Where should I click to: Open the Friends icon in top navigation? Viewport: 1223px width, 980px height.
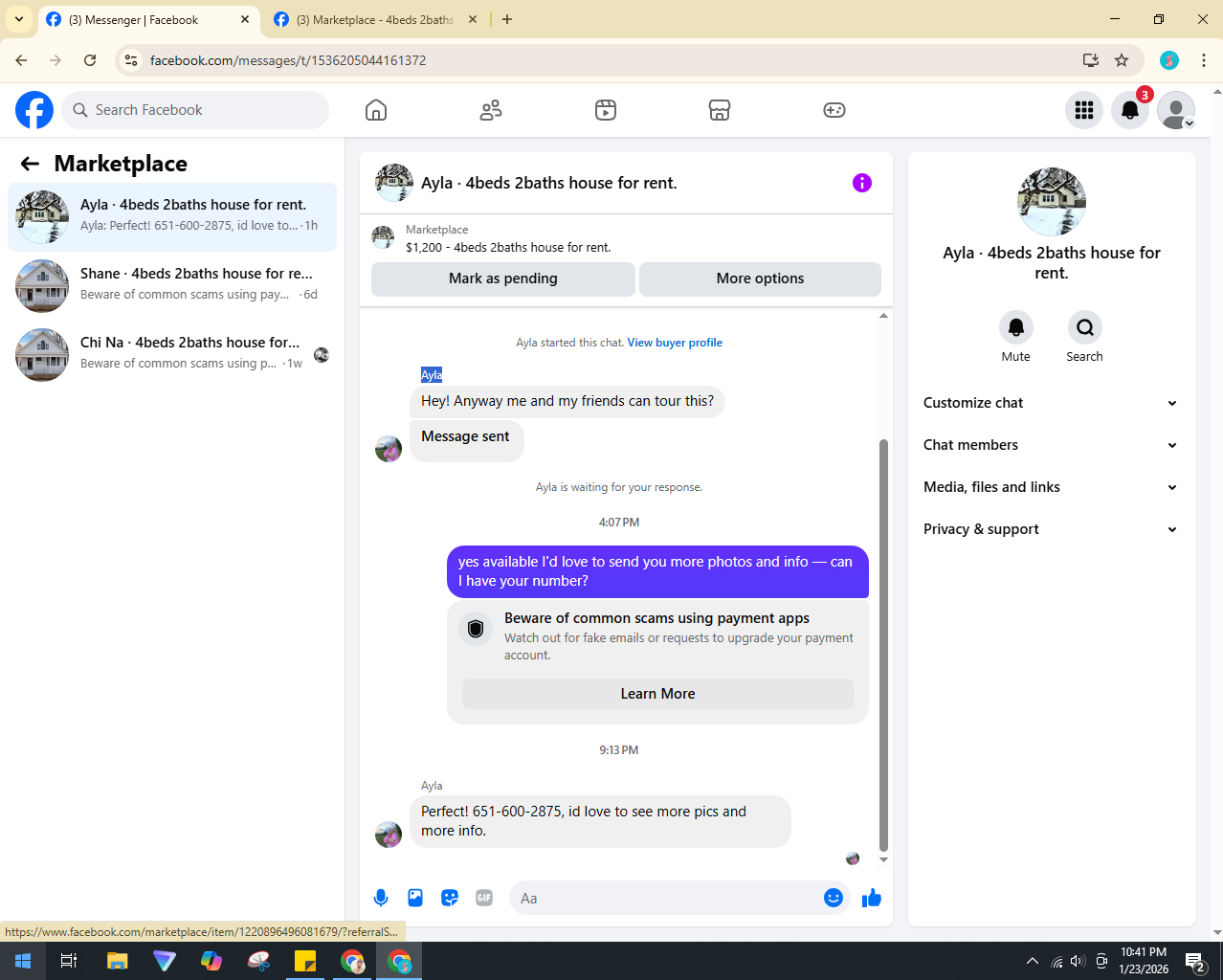(491, 110)
